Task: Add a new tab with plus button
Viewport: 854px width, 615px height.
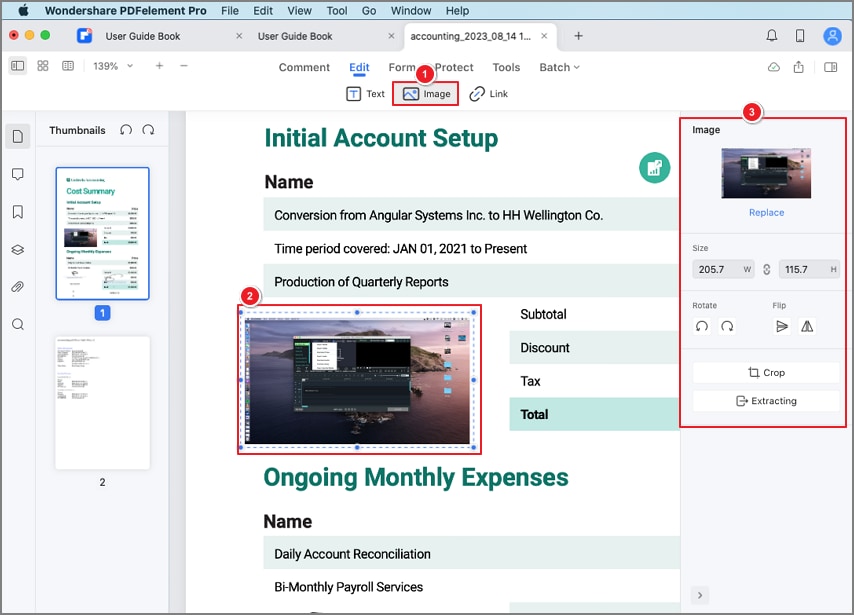Action: 578,36
